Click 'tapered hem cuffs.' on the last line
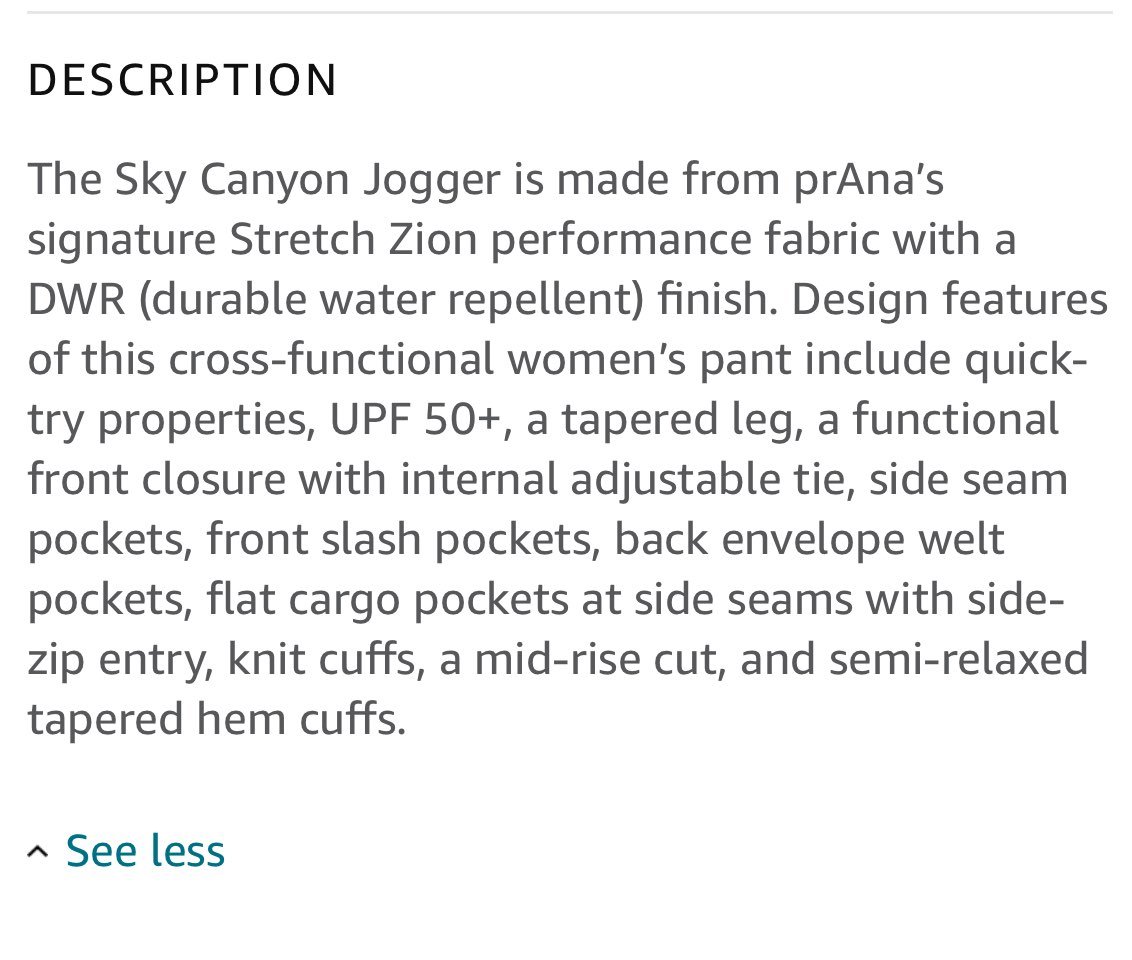 (x=217, y=720)
